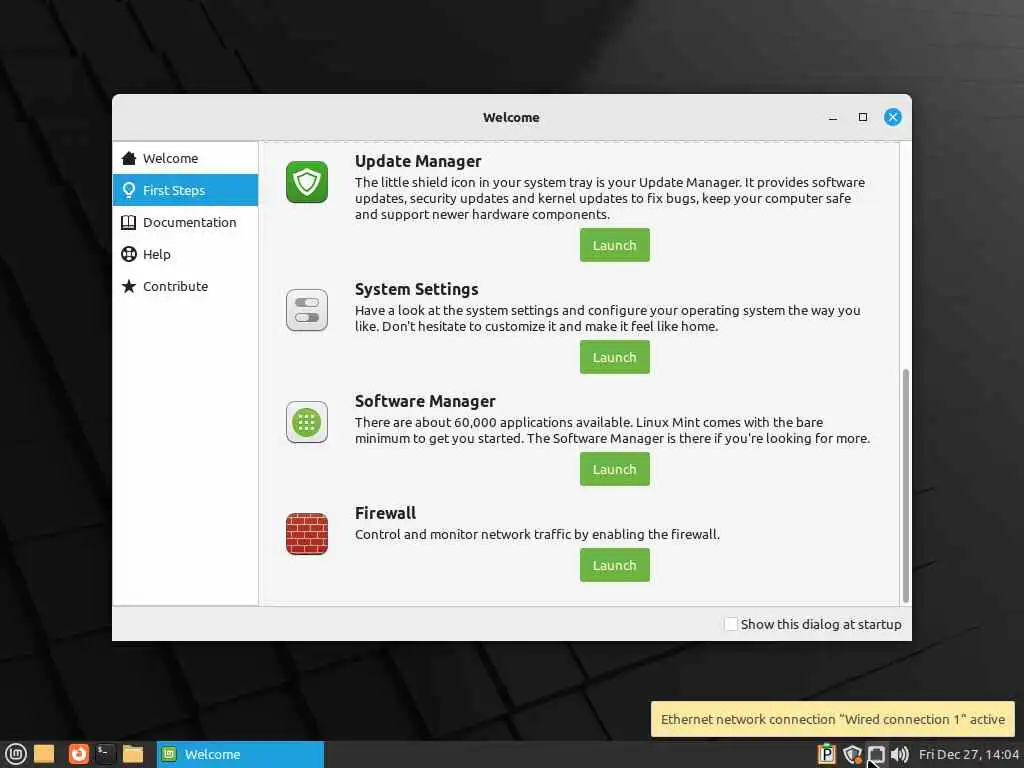Screen dimensions: 1024x768
Task: Open the volume speaker tray icon
Action: click(899, 754)
